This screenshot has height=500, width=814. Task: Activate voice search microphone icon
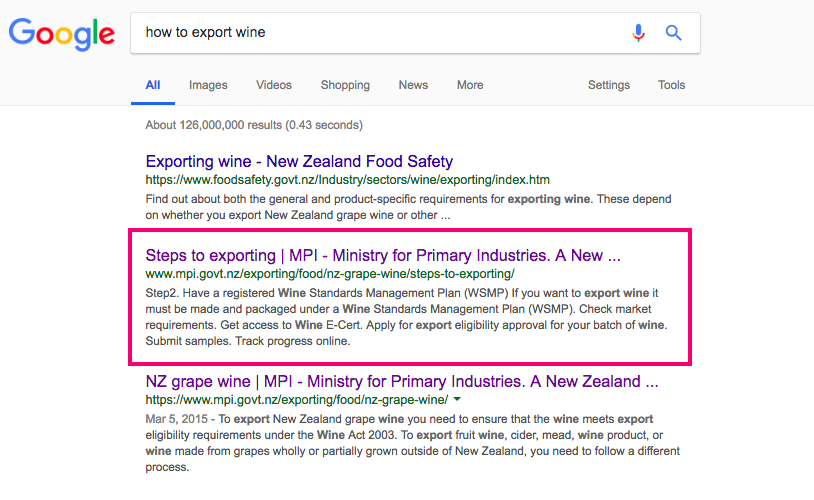[x=638, y=33]
